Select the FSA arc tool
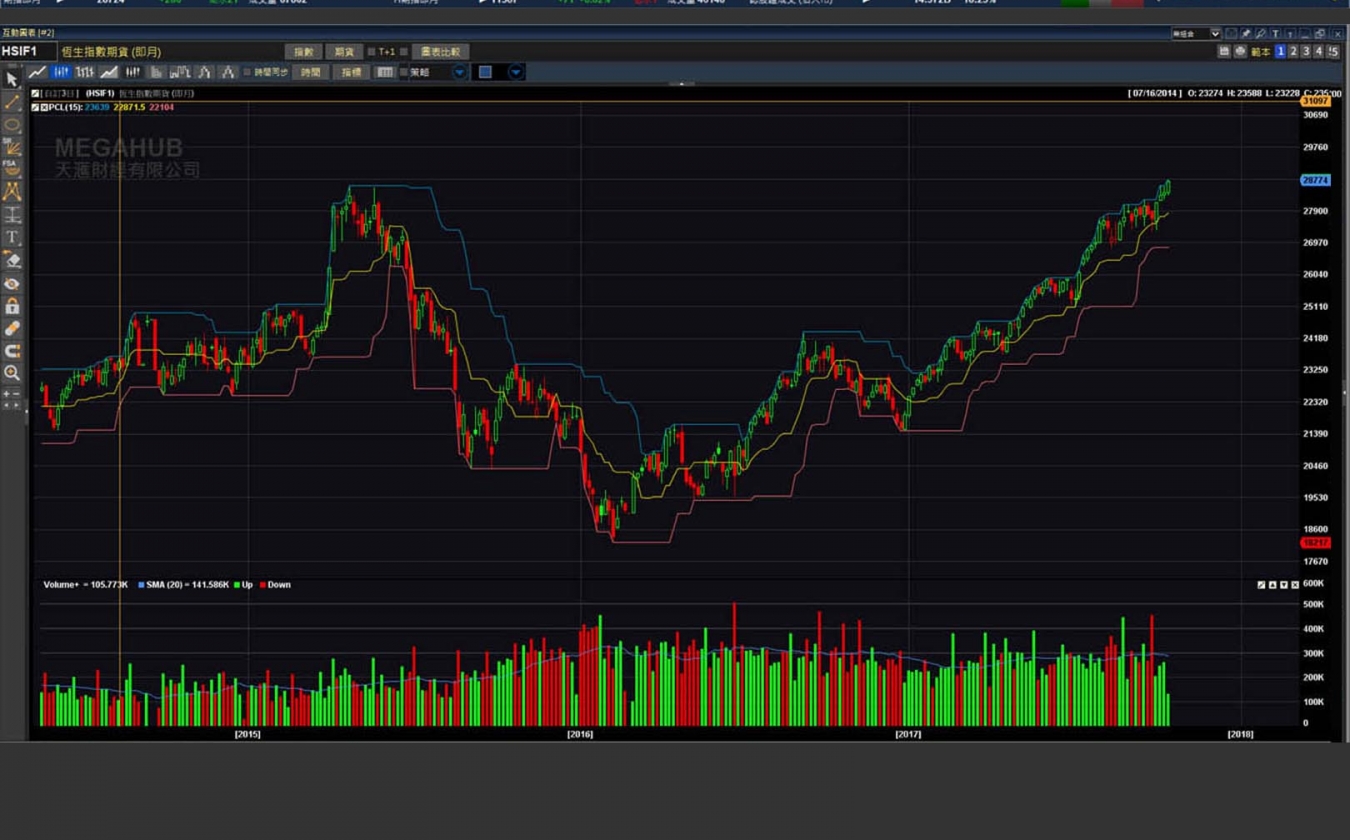The width and height of the screenshot is (1350, 840). tap(12, 168)
